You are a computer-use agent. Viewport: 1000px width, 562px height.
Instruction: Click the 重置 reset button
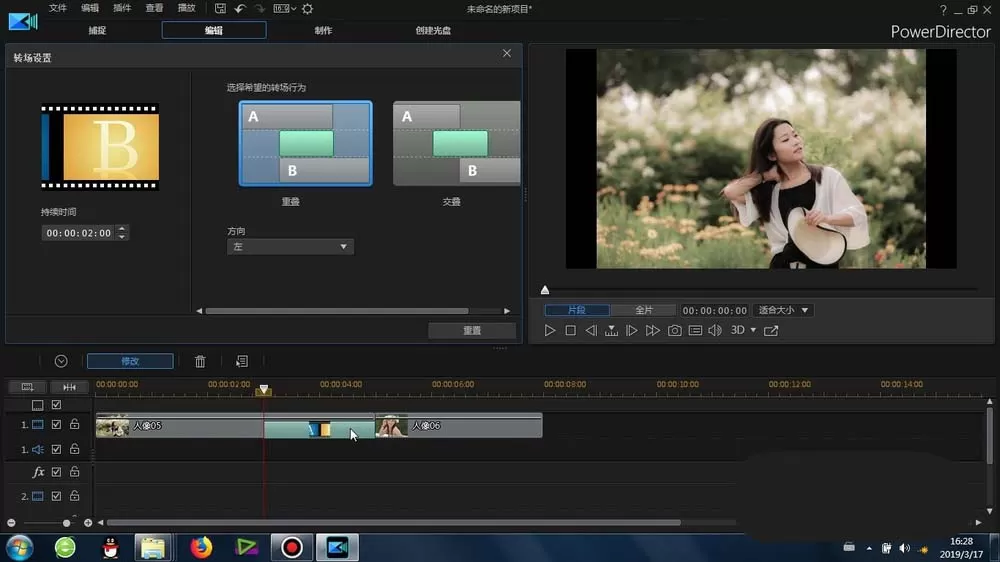click(x=472, y=330)
